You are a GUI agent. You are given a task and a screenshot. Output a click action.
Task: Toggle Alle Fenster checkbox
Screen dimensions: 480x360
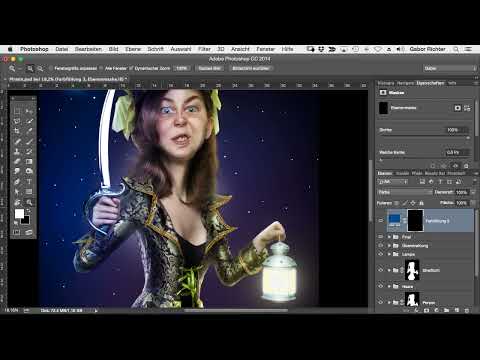pyautogui.click(x=101, y=68)
